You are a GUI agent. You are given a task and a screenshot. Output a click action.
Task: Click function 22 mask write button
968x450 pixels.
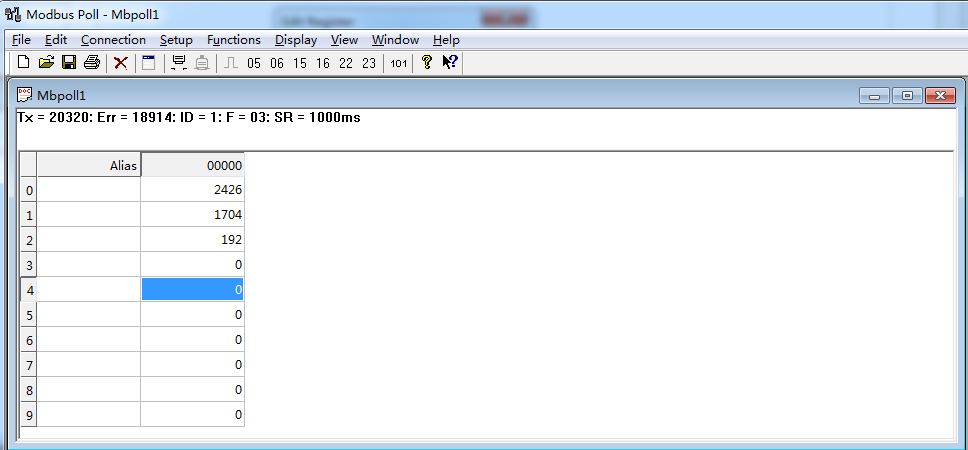(x=346, y=63)
